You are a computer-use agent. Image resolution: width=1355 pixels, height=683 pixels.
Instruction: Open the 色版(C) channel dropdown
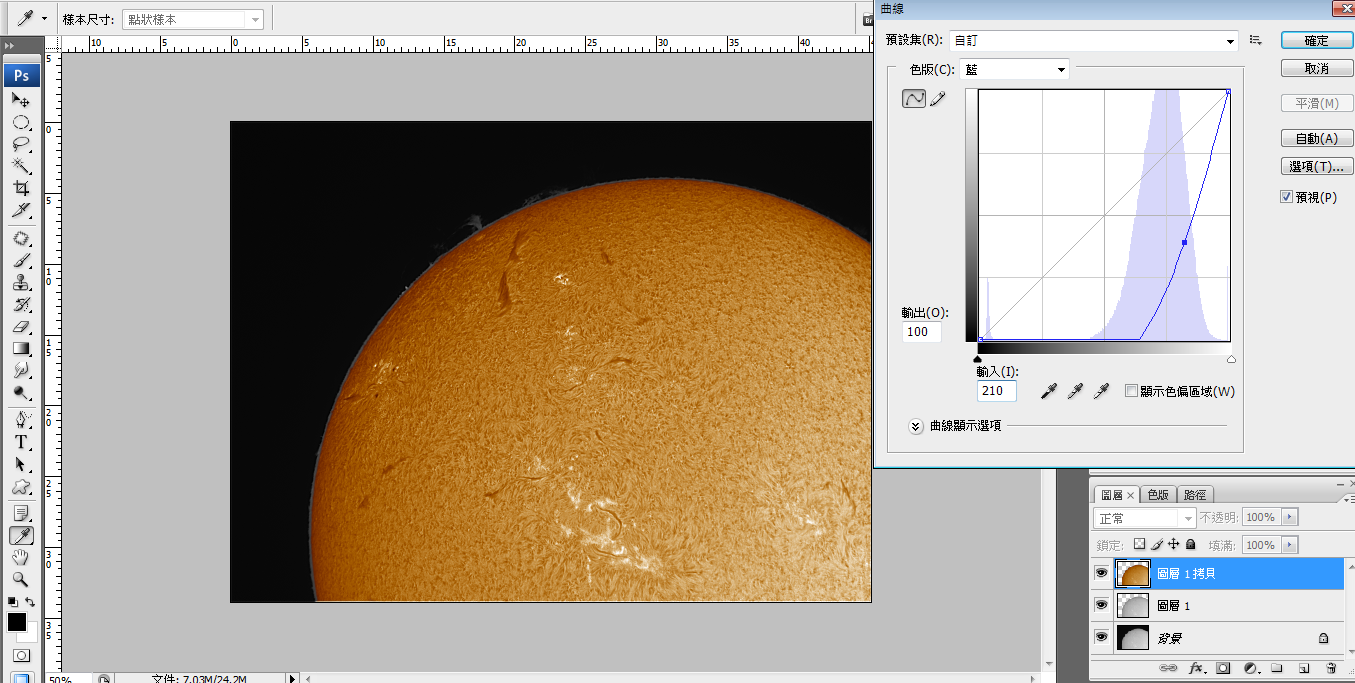[1014, 69]
